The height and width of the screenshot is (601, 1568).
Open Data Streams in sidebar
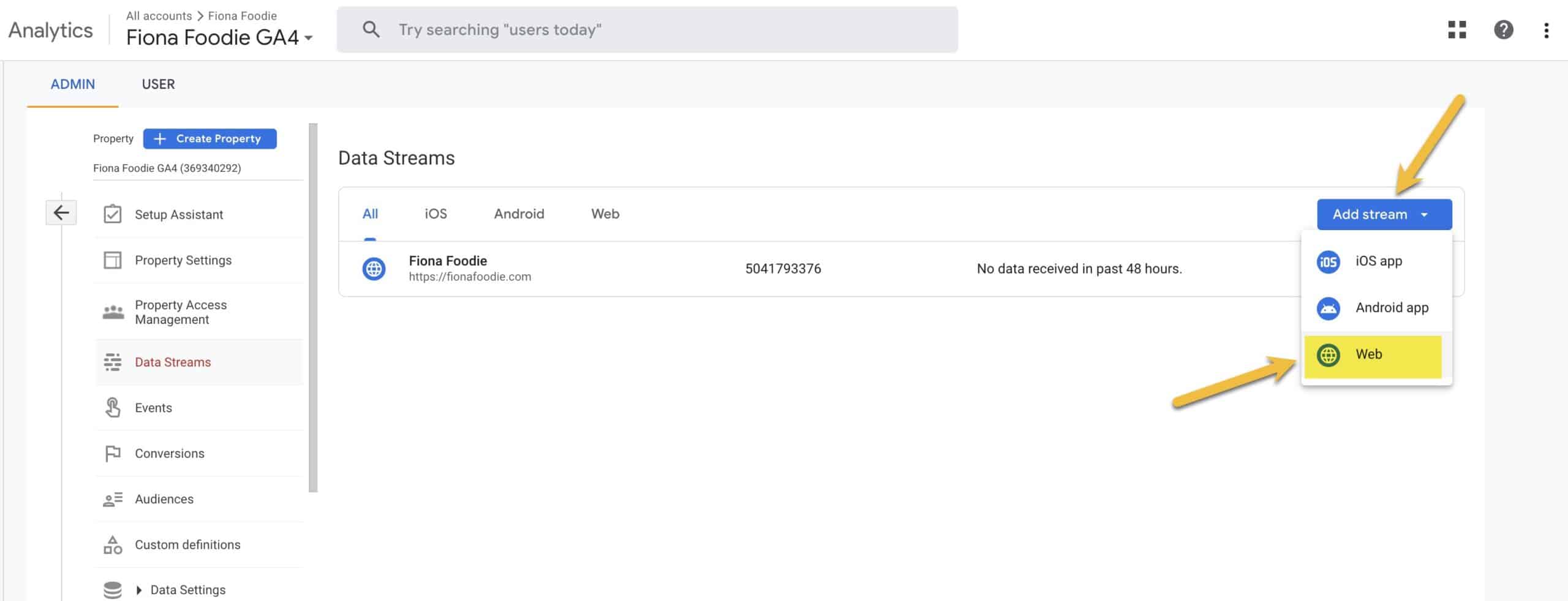point(199,362)
